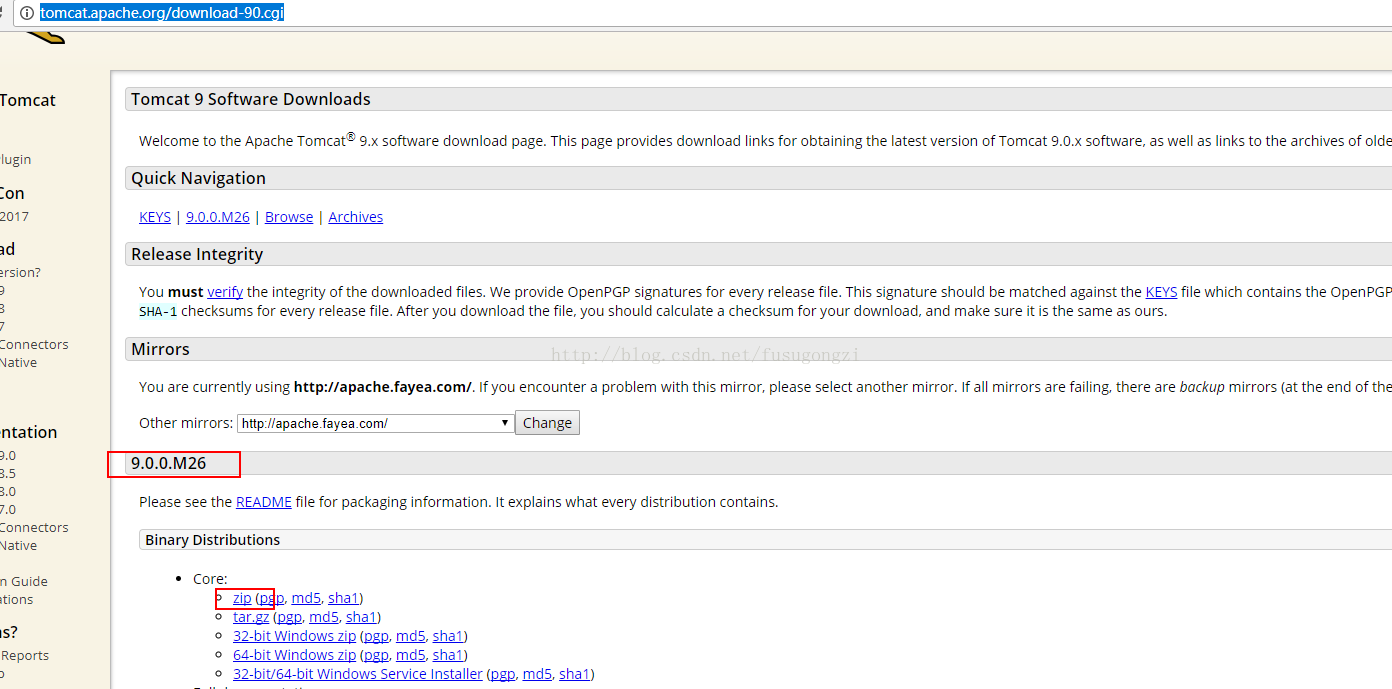Screen dimensions: 1392x689
Task: Open the sidebar '9.0' documentation link
Action: 8,455
